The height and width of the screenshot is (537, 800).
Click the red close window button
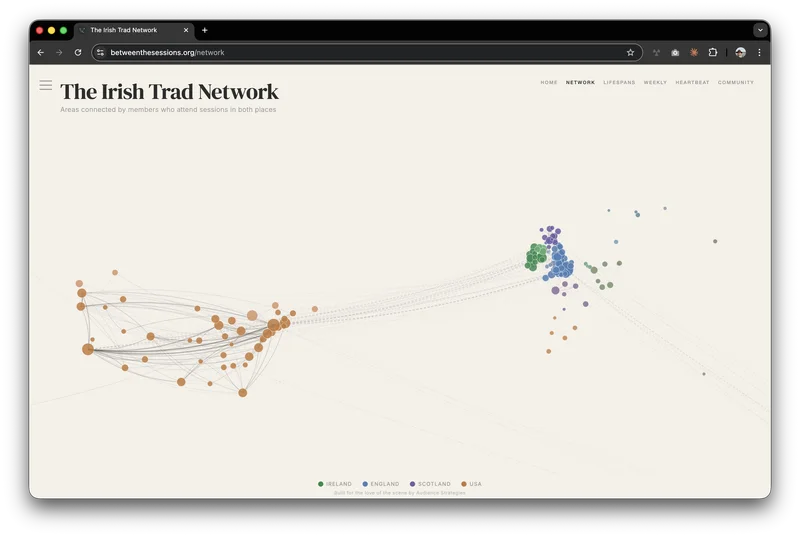click(x=39, y=30)
